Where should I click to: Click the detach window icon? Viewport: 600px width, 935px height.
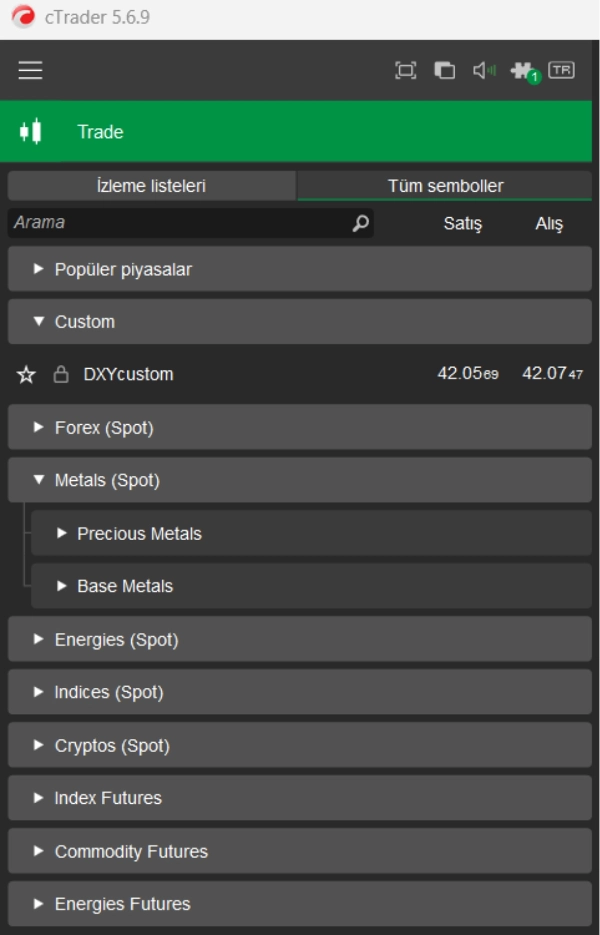445,70
